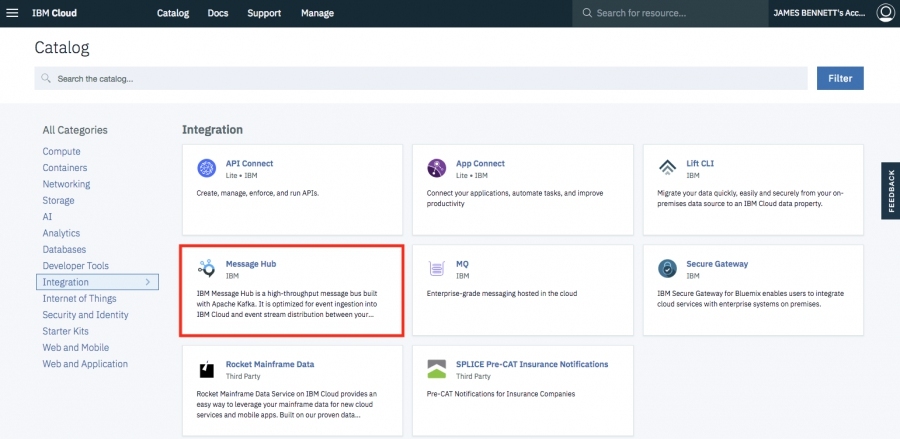Open the Docs menu item
The width and height of the screenshot is (900, 439).
(218, 13)
